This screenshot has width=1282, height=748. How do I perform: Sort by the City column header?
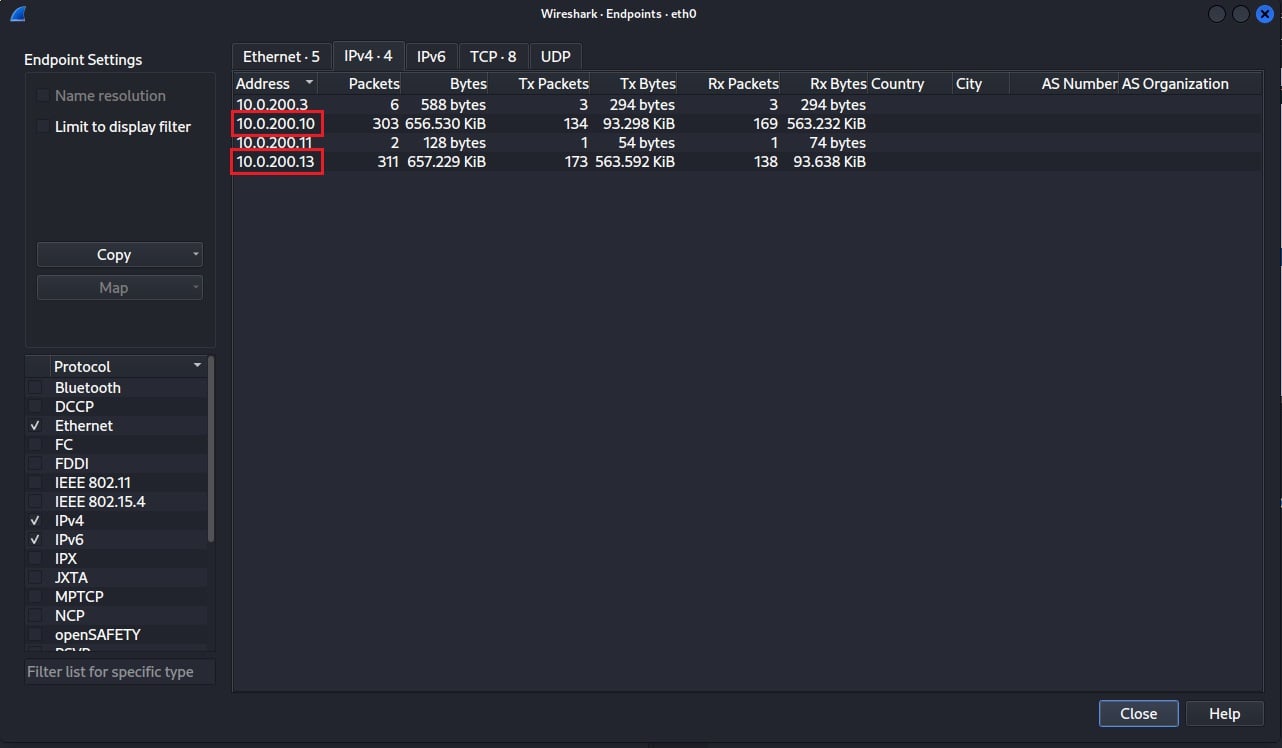coord(981,84)
